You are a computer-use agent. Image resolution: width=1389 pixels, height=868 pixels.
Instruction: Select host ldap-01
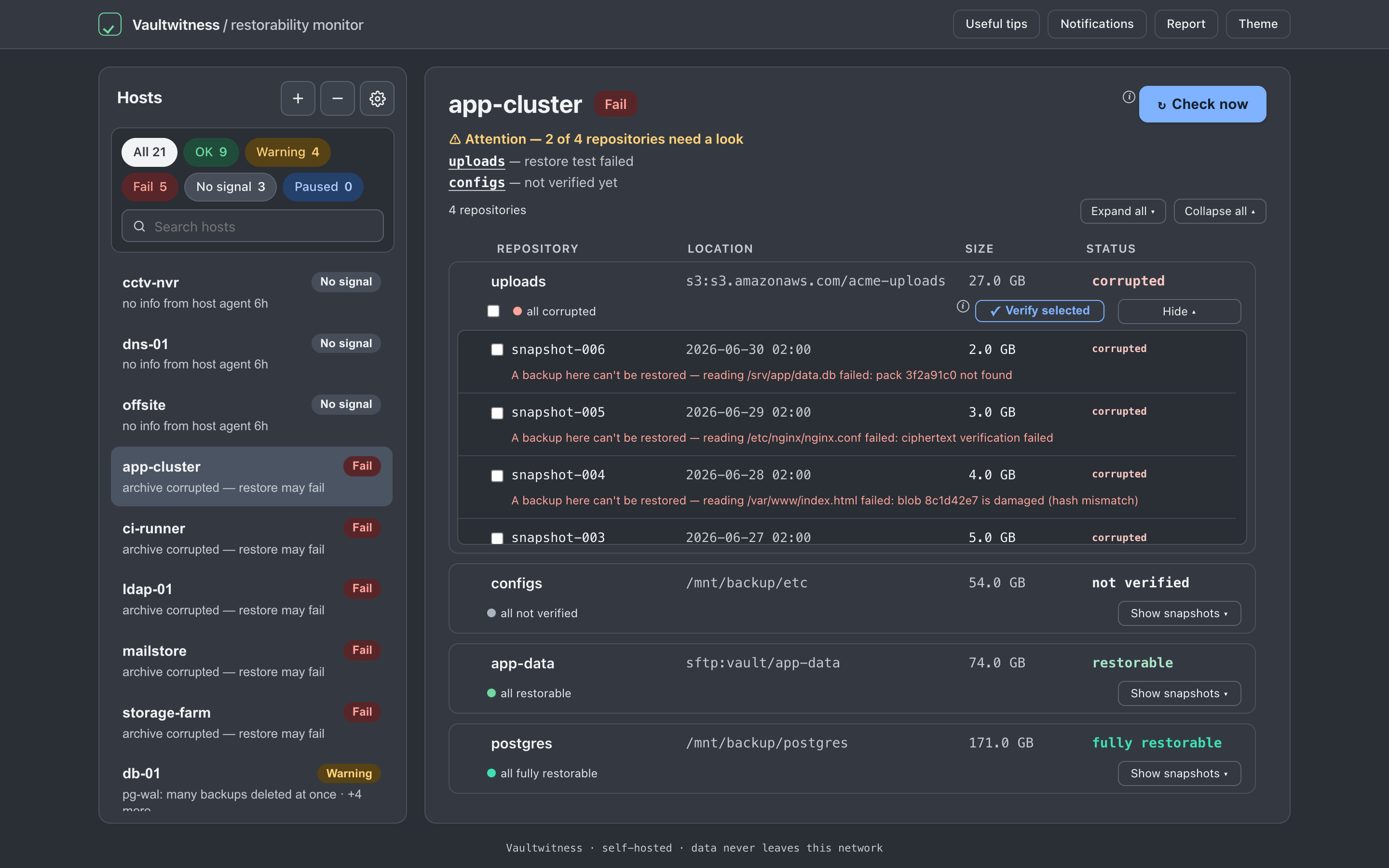(x=251, y=599)
